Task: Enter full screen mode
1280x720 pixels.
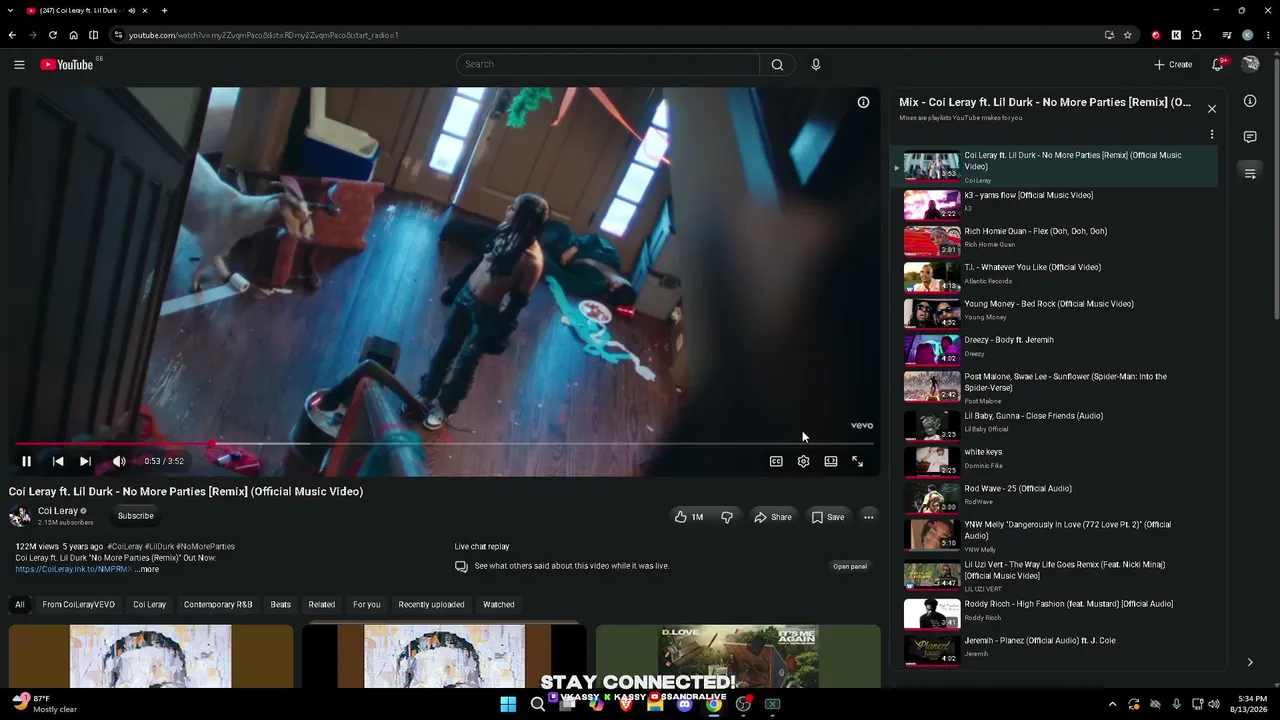Action: click(857, 461)
